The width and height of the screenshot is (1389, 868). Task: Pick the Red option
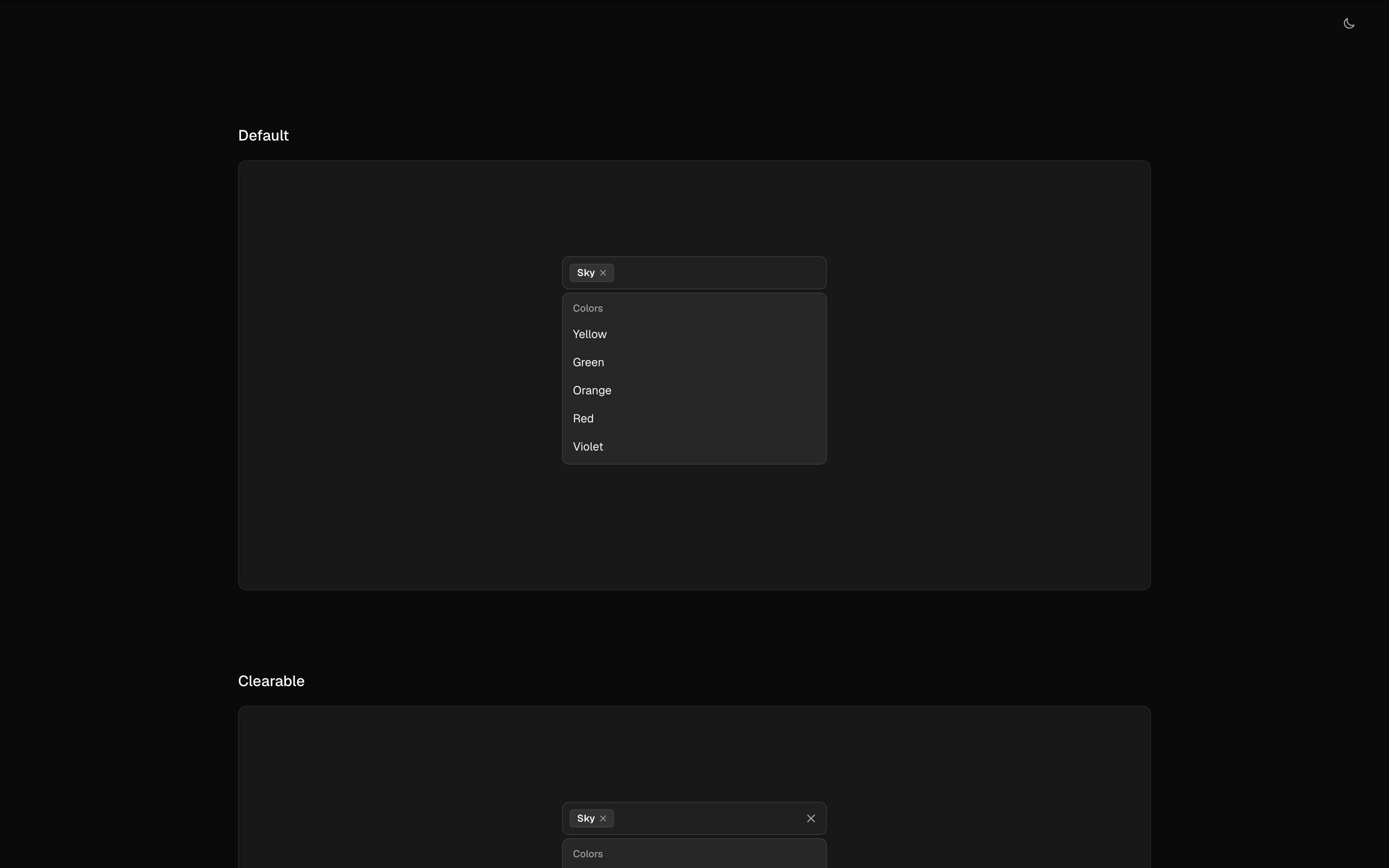pos(694,418)
